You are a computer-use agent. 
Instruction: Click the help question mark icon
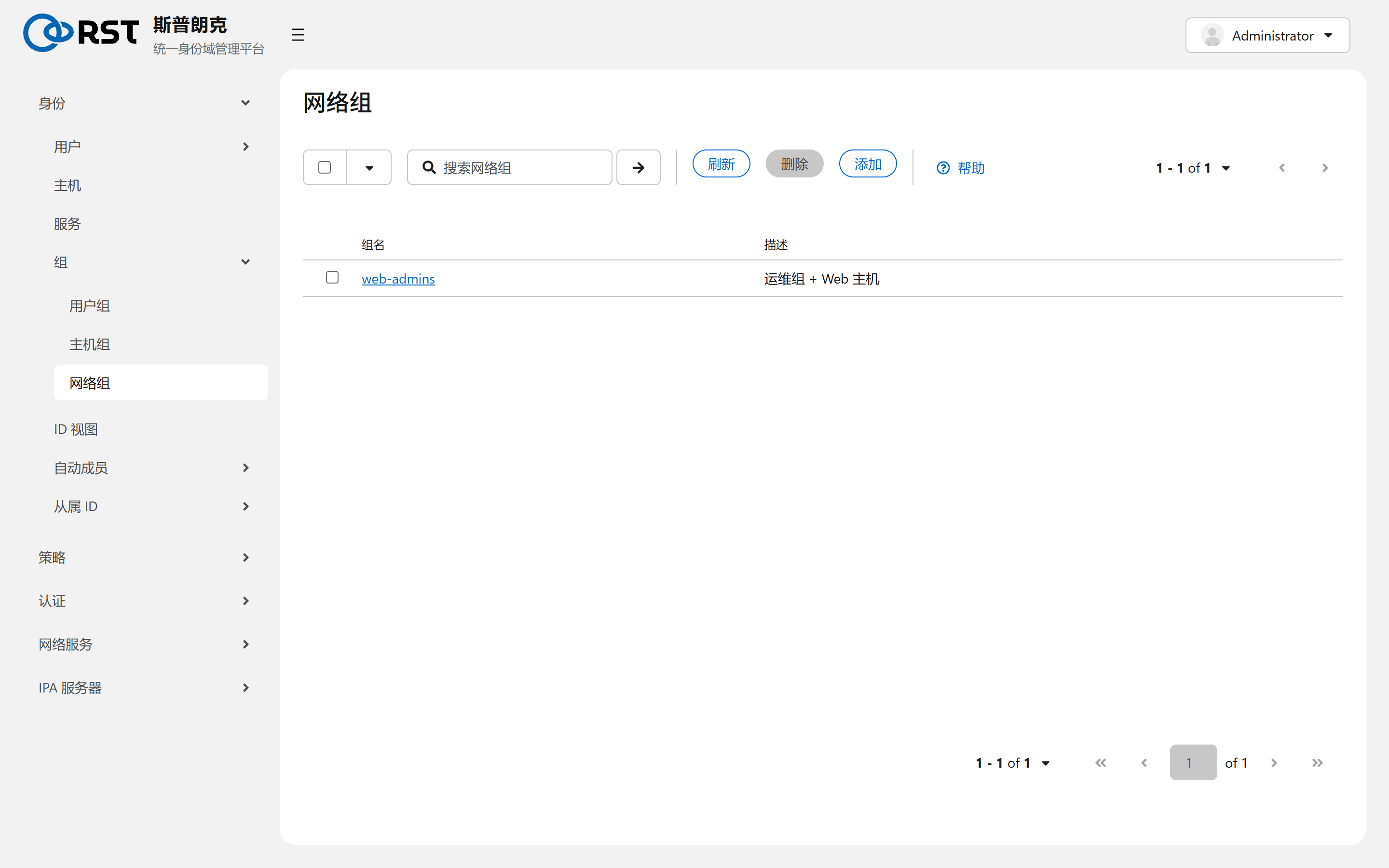click(943, 168)
